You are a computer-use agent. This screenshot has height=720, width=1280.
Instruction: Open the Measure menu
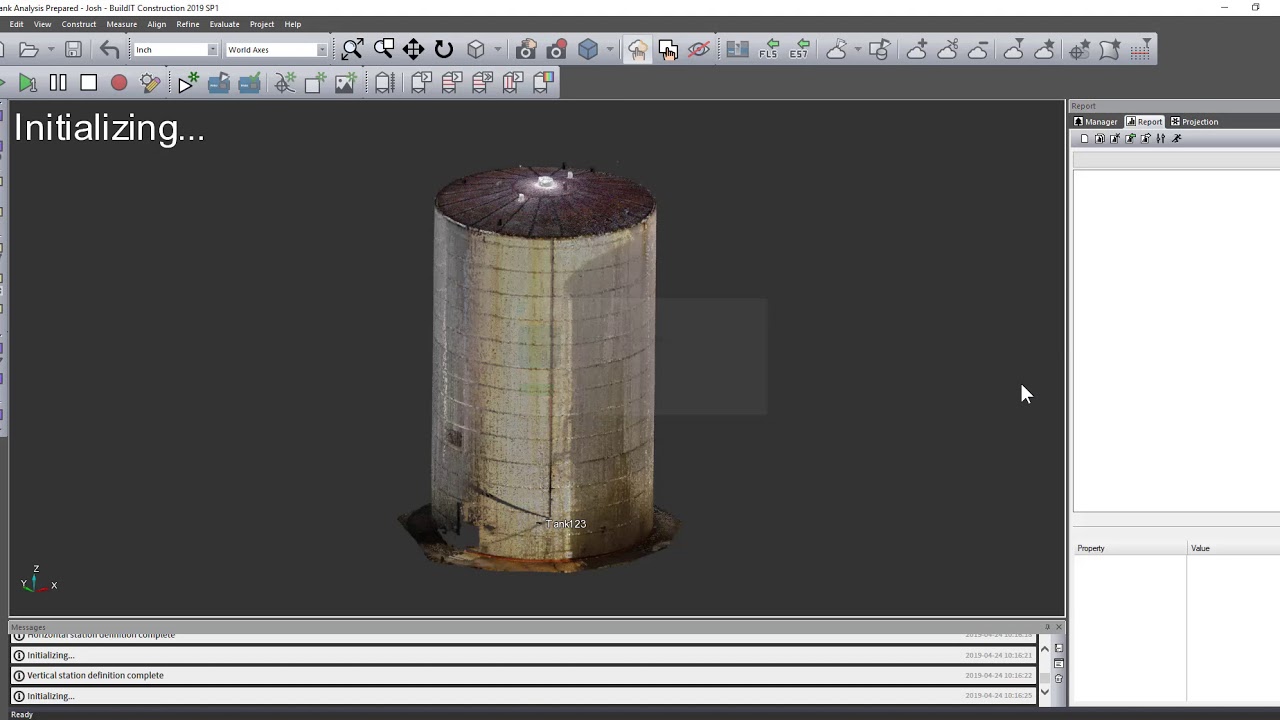(122, 24)
